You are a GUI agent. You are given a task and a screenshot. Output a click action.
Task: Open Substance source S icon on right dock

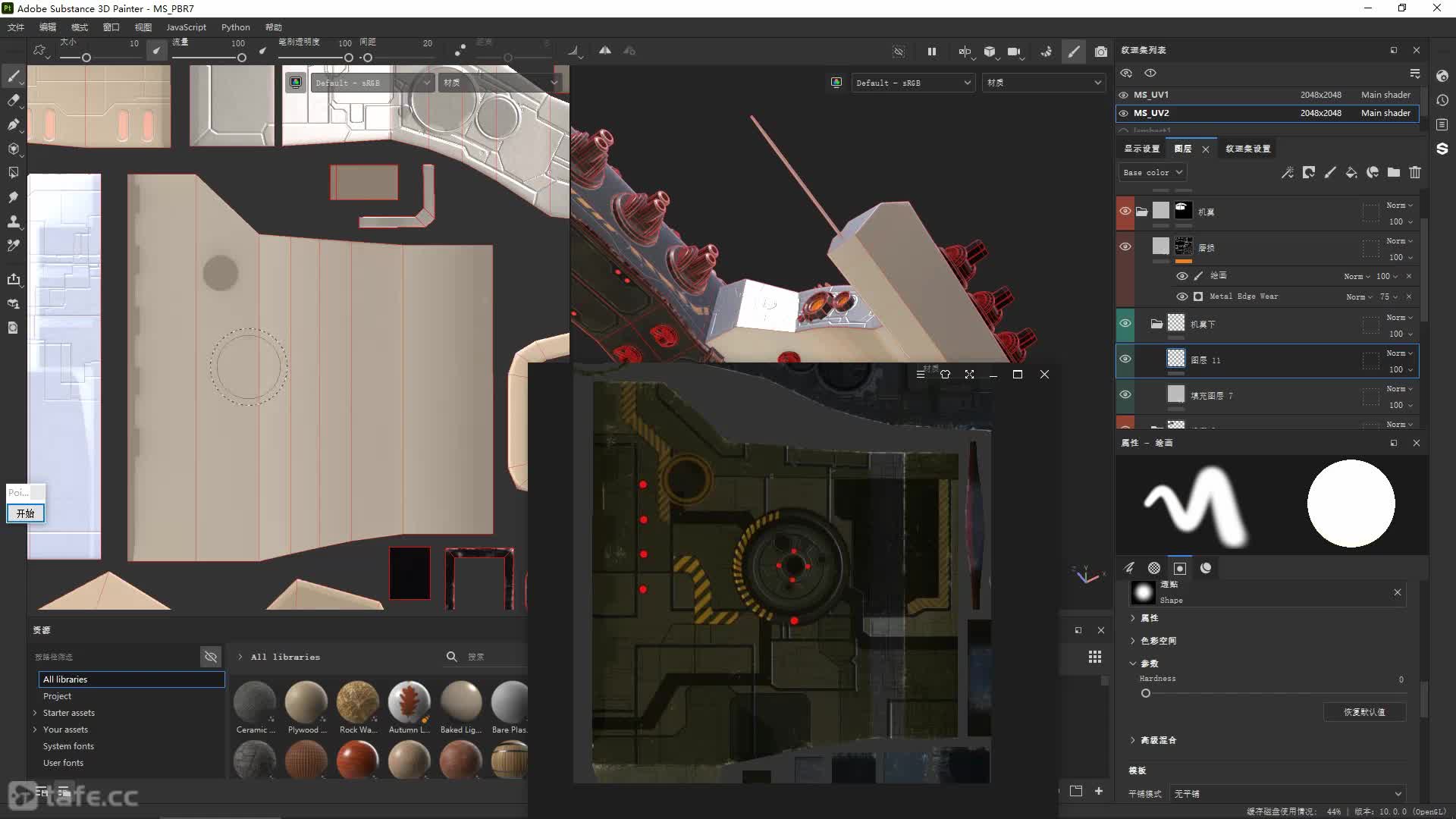1442,149
